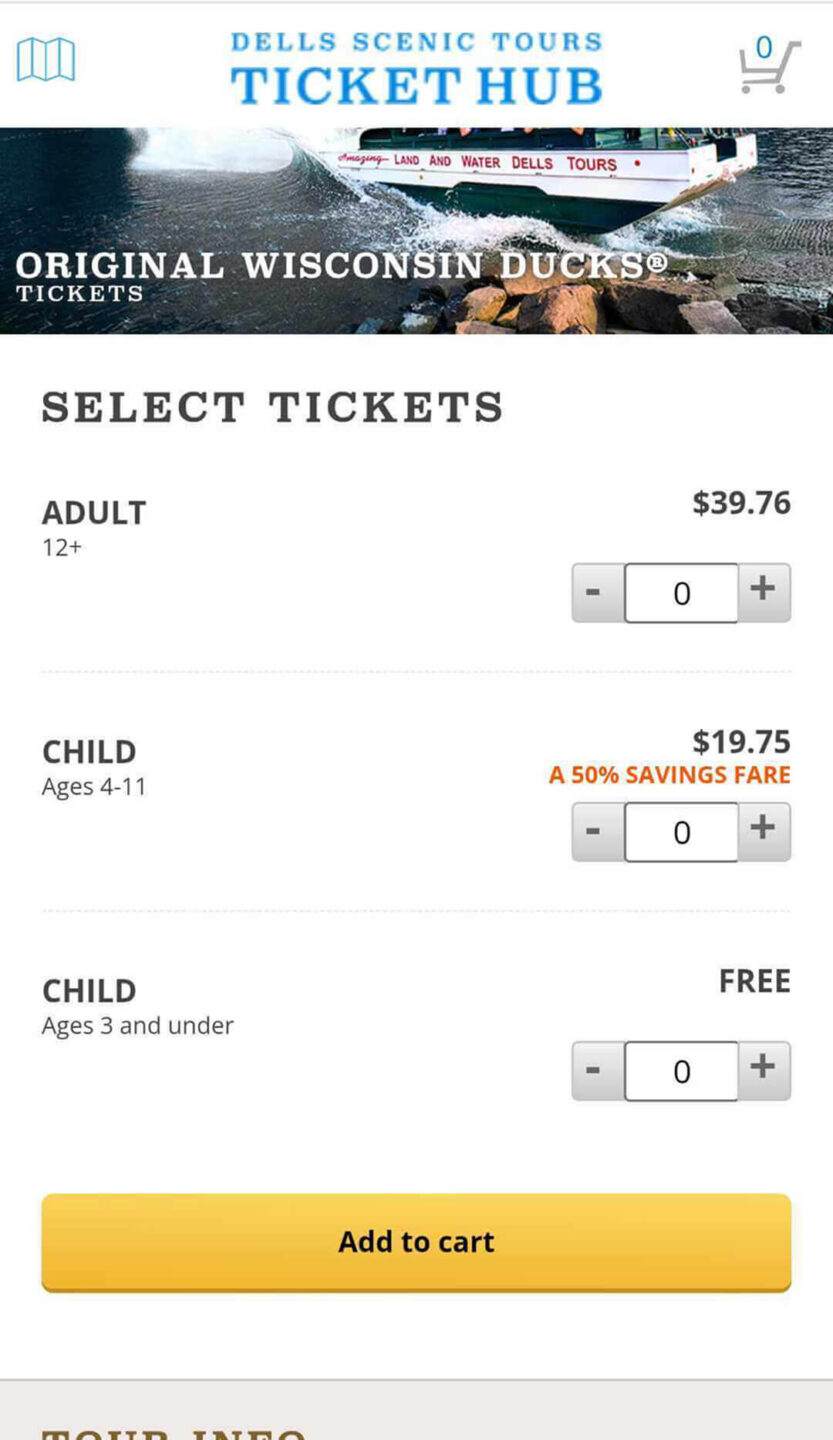
Task: Tap the Dells Scenic Tours Ticket Hub logo
Action: tap(416, 69)
